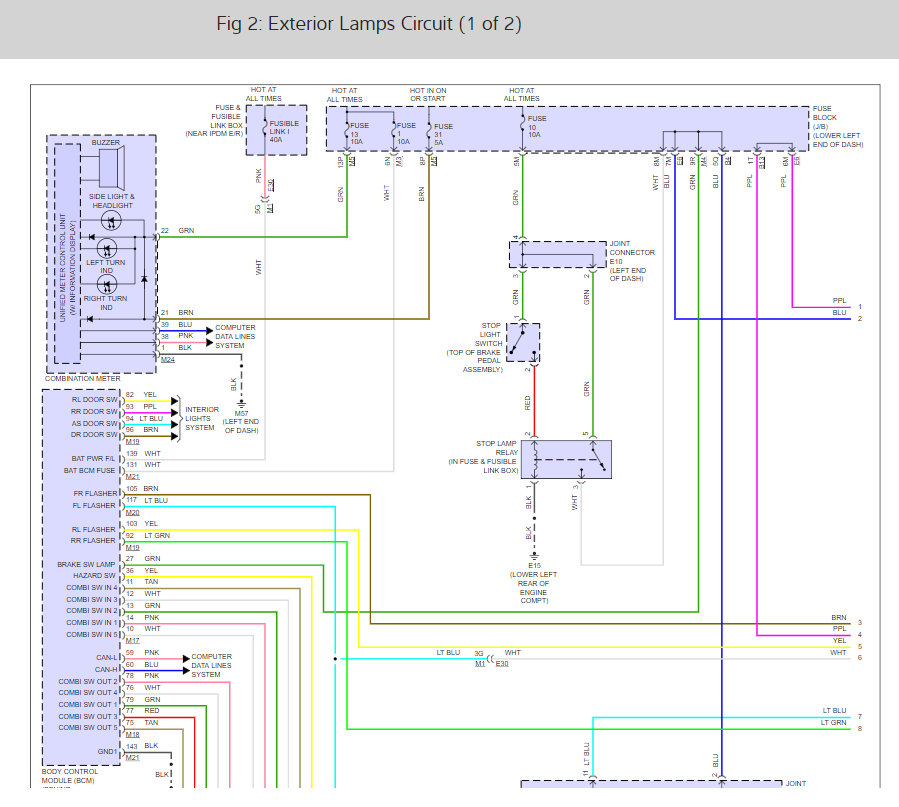Click the 'M24' connector label
Viewport: 899px width, 807px height.
click(168, 360)
